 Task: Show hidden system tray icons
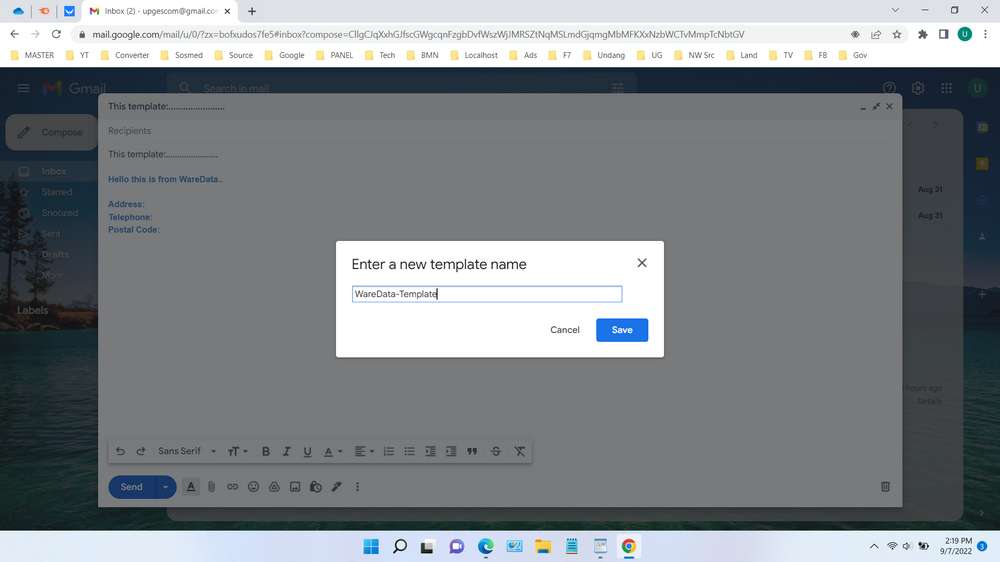coord(874,547)
